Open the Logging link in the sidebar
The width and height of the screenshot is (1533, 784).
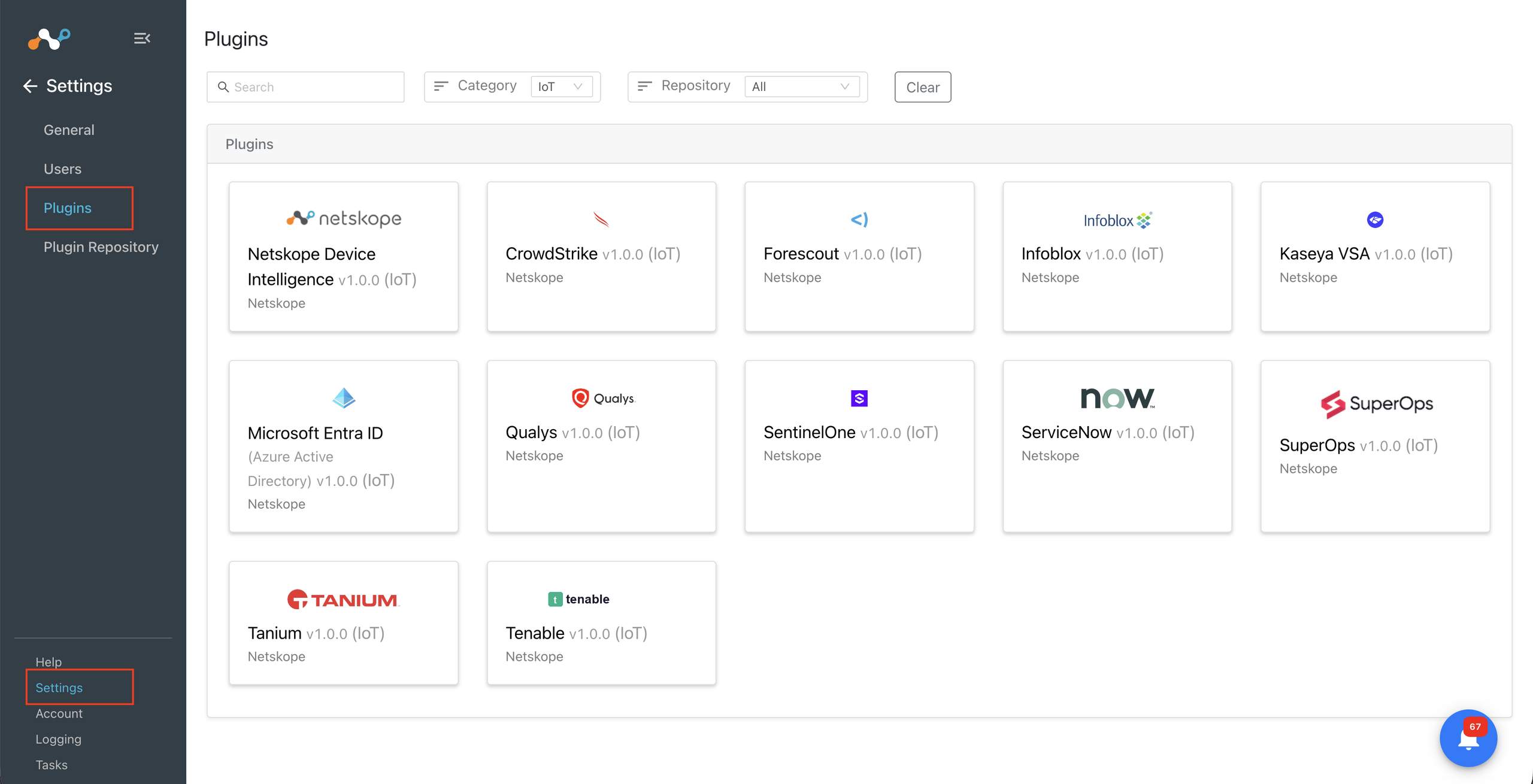click(58, 739)
